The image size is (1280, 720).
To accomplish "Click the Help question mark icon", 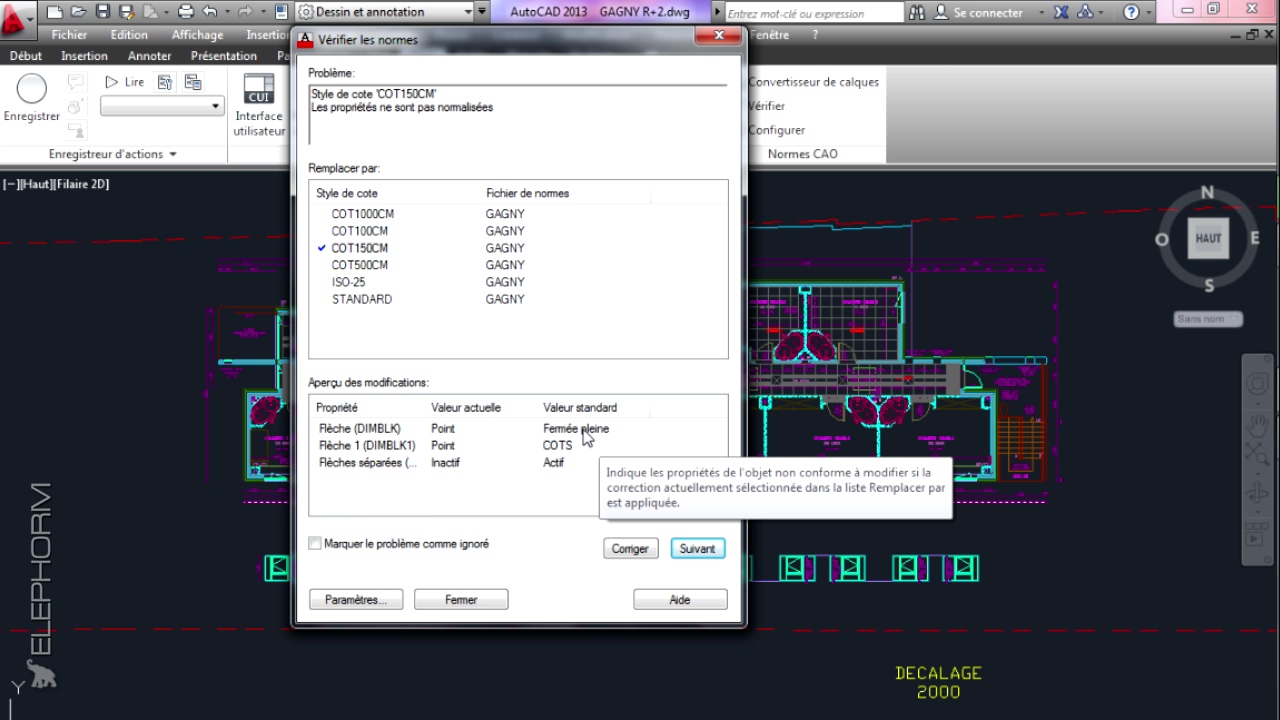I will click(x=1131, y=13).
